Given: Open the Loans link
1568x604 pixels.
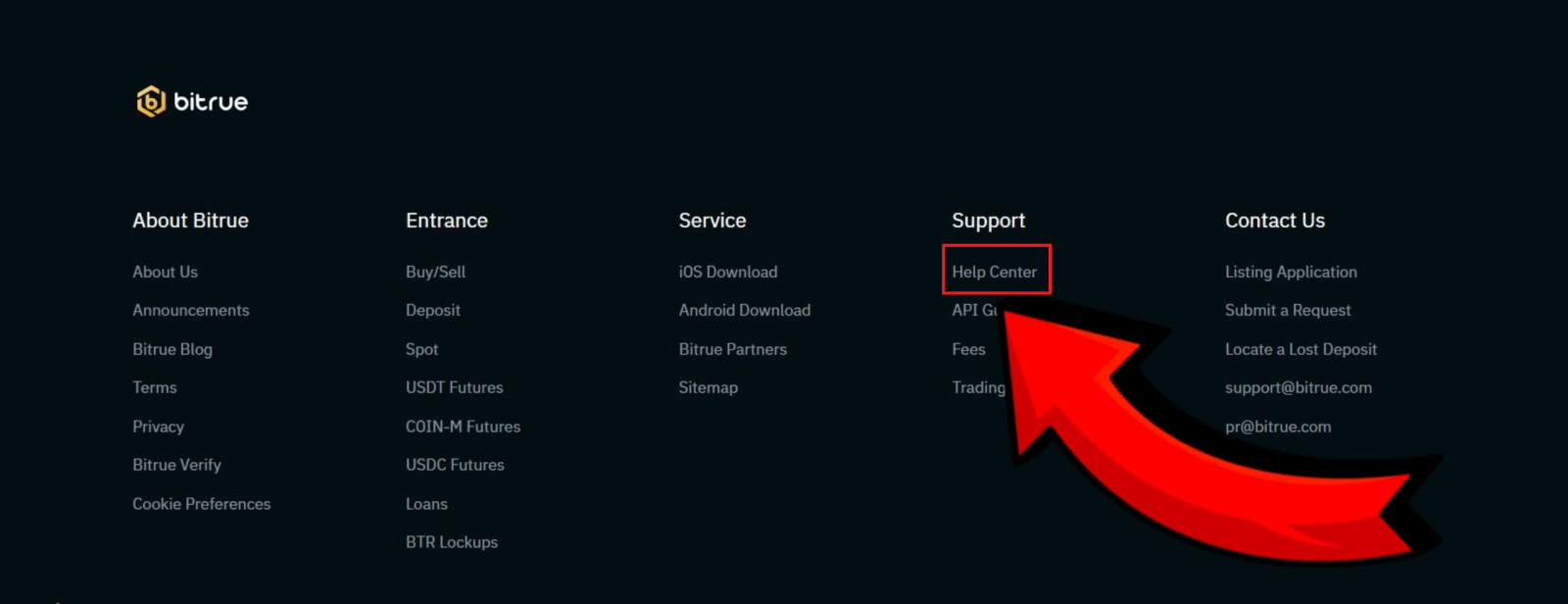Looking at the screenshot, I should 426,504.
